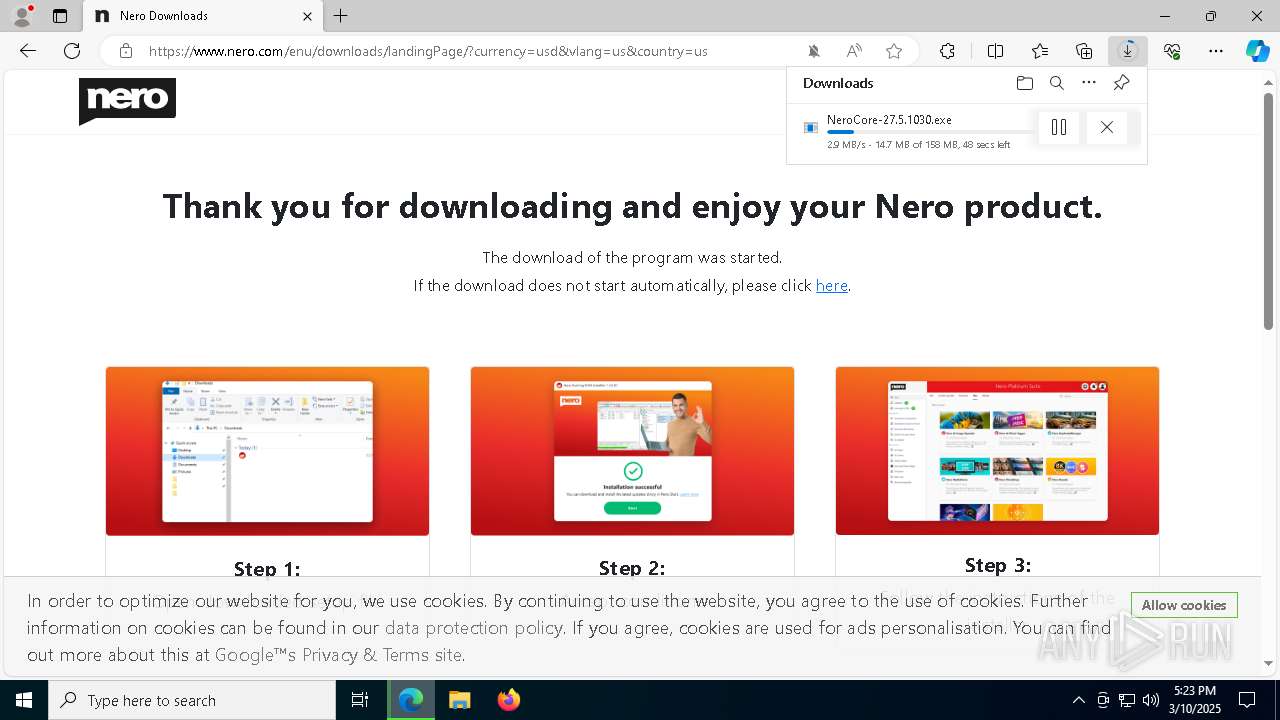Click the Edge profile avatar icon

[x=22, y=16]
